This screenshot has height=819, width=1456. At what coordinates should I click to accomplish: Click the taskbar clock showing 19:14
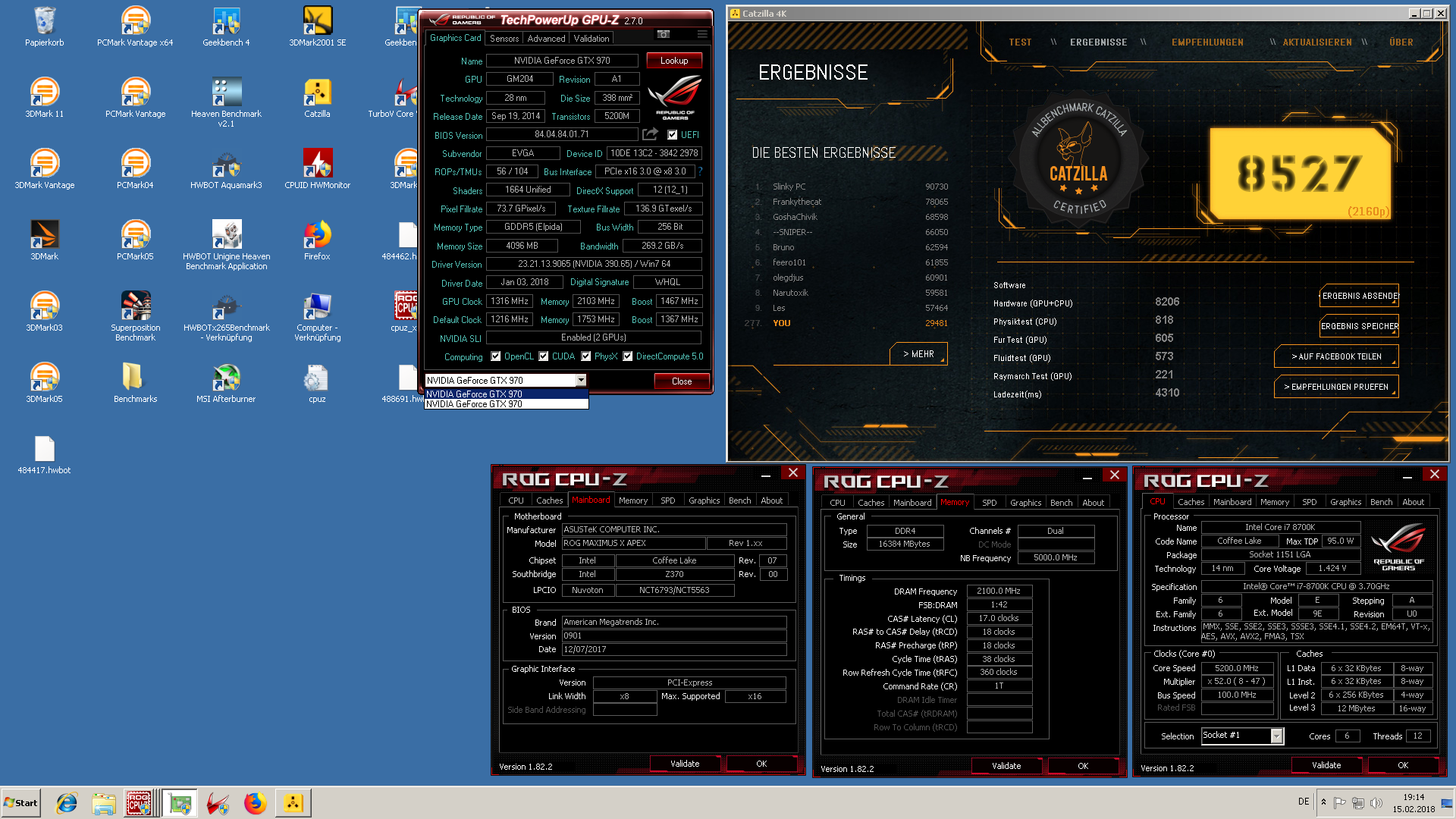point(1414,803)
